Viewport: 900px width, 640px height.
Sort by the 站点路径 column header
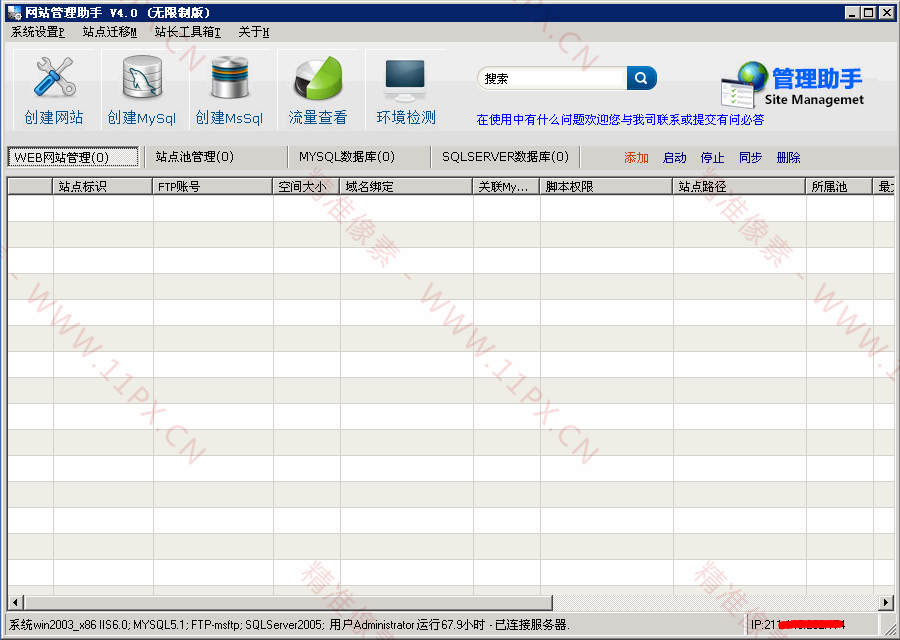click(739, 187)
